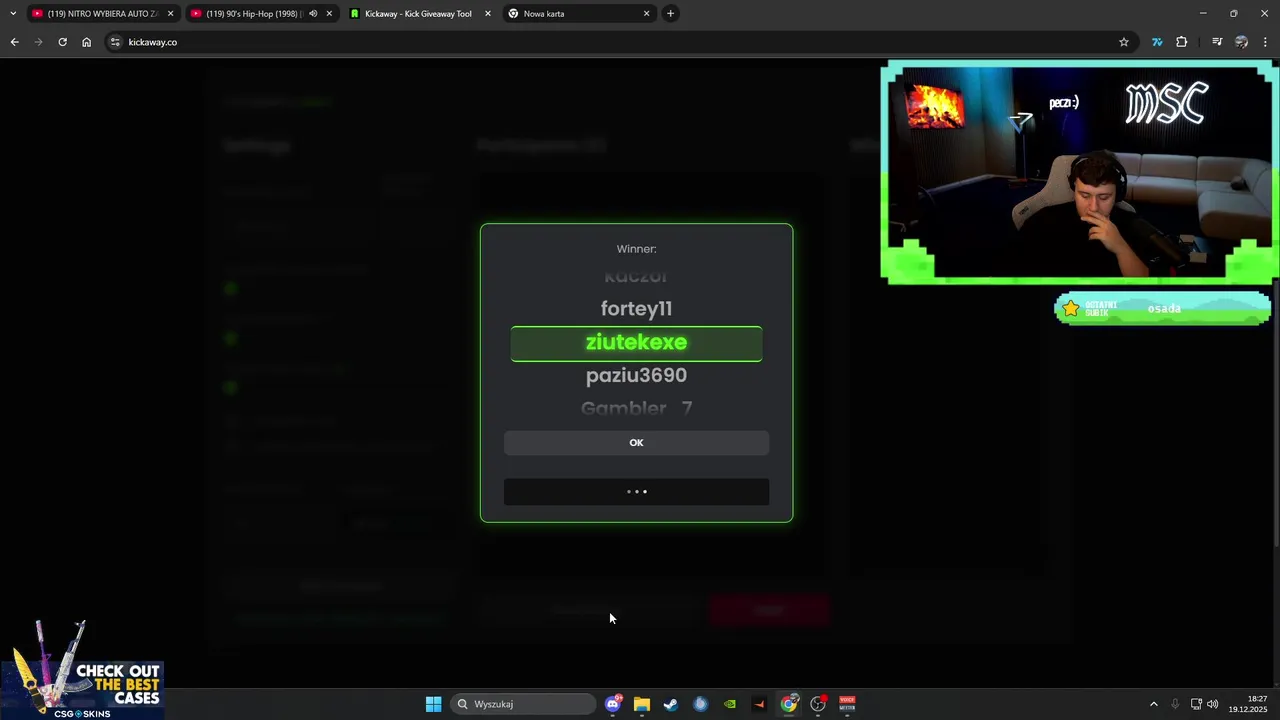Close the 90's Hip-Hop tab
This screenshot has width=1280, height=720.
(329, 14)
